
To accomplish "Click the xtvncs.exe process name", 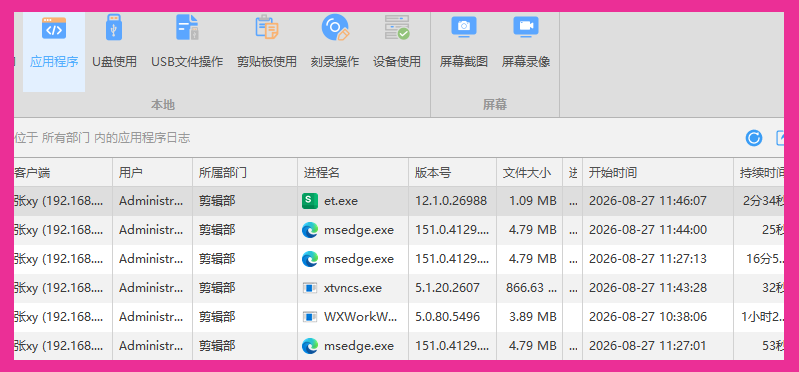I will (x=353, y=288).
